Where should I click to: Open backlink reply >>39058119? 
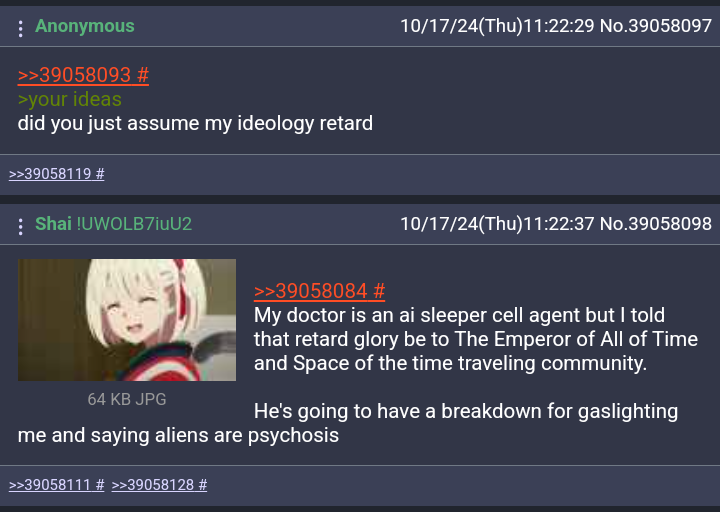56,174
